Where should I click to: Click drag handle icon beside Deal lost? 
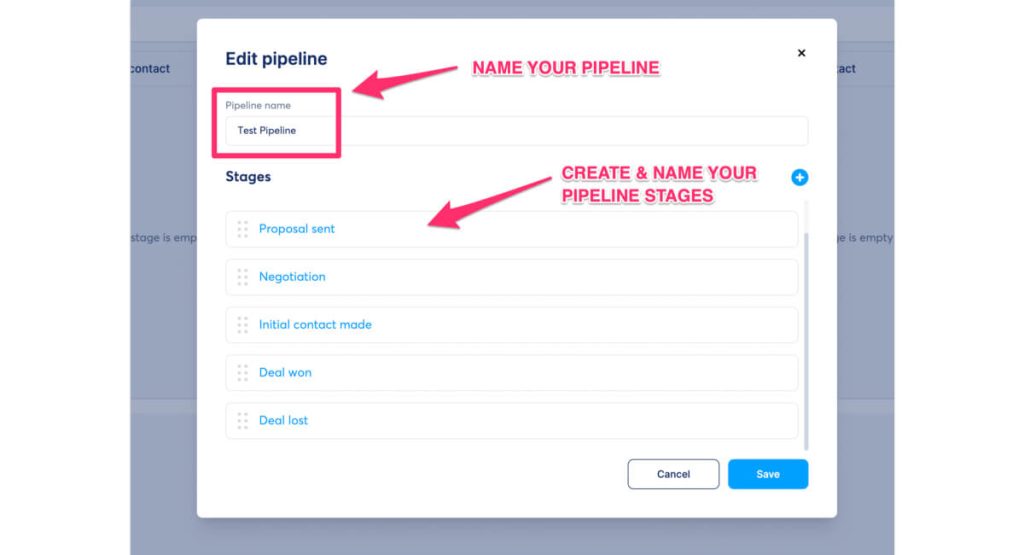(242, 421)
